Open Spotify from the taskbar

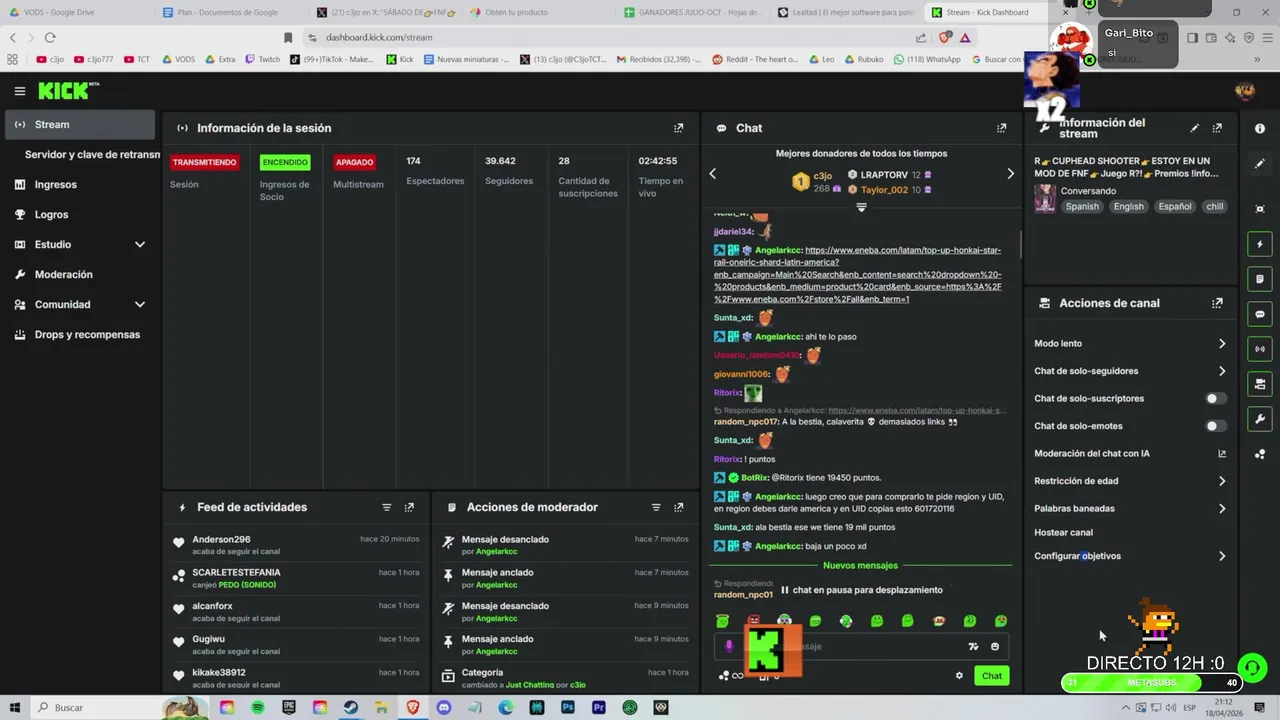tap(258, 707)
